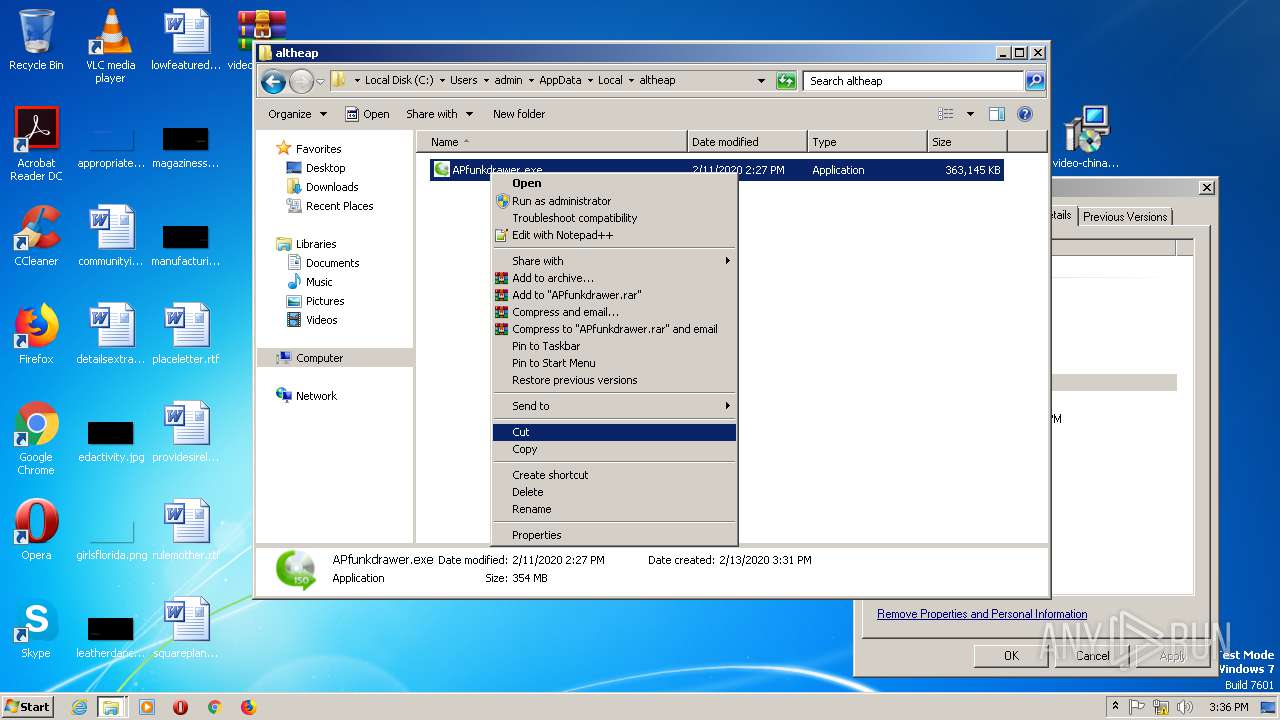
Task: Sort by Date modified column header
Action: point(747,142)
